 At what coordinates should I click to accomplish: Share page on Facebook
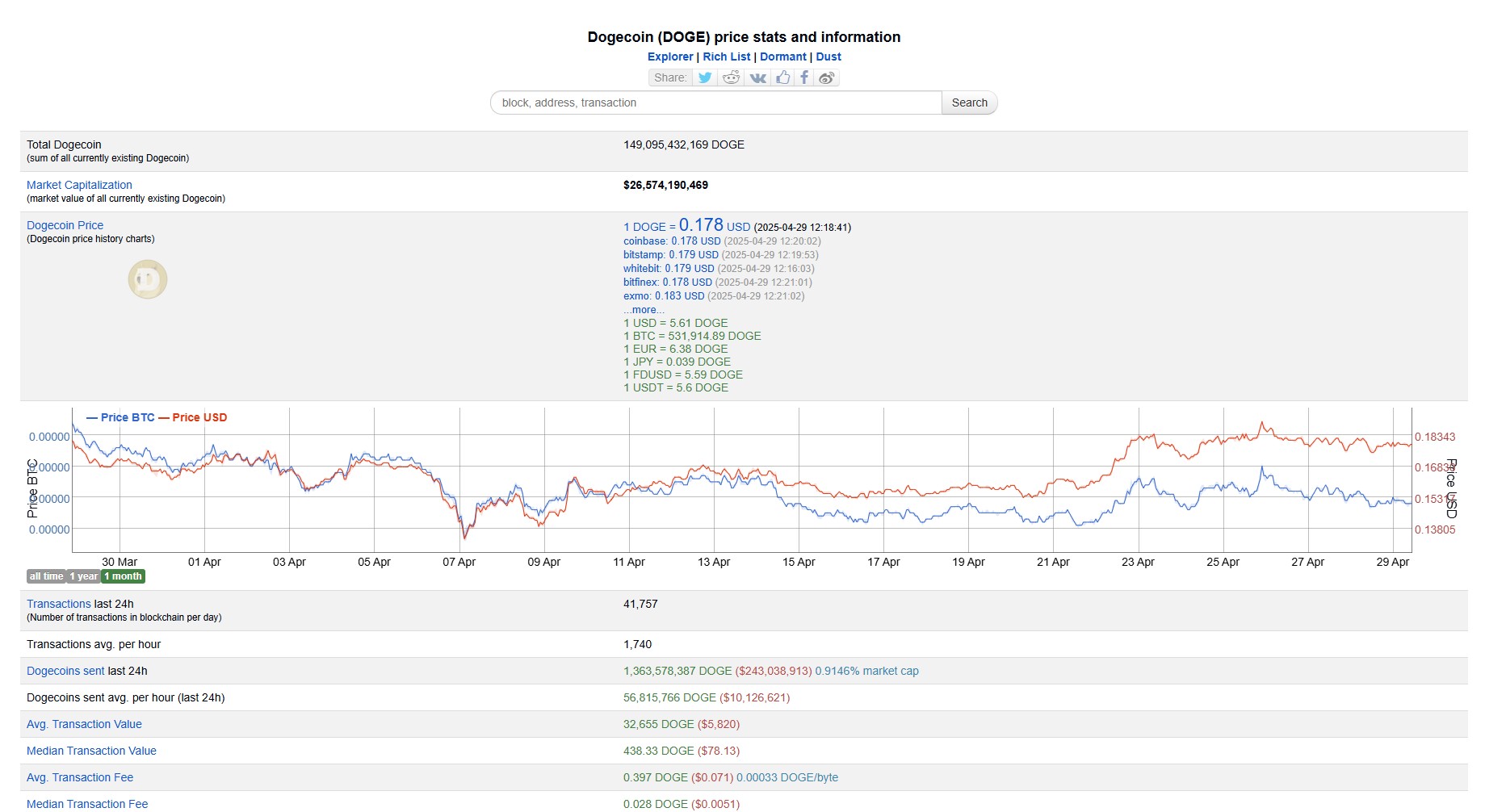point(804,77)
